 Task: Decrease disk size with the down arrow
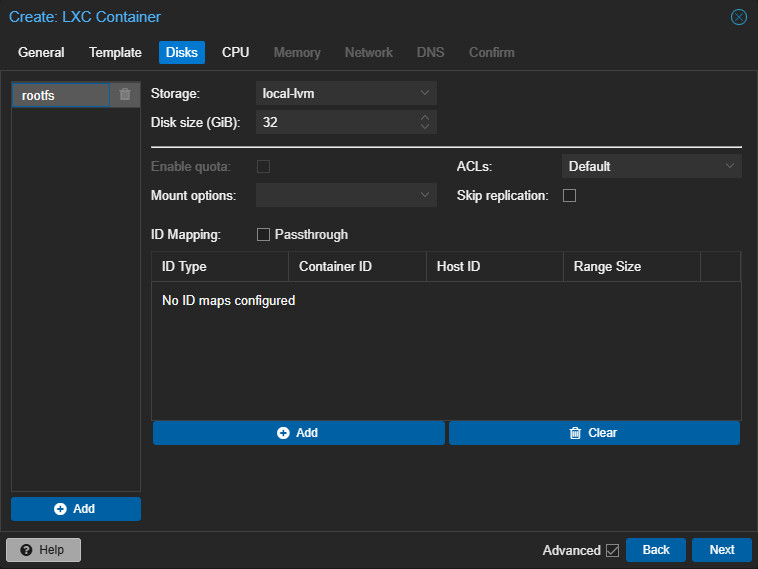pos(424,126)
